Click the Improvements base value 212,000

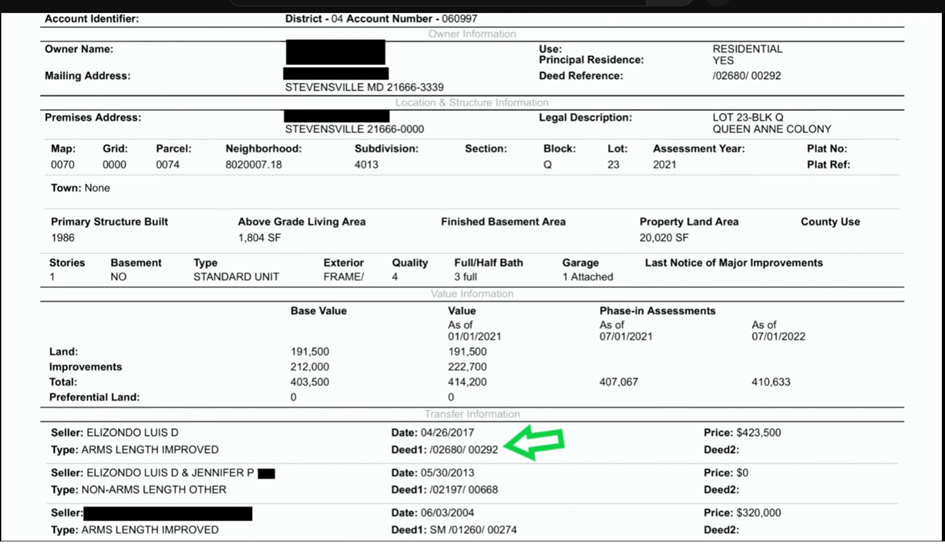[x=310, y=367]
